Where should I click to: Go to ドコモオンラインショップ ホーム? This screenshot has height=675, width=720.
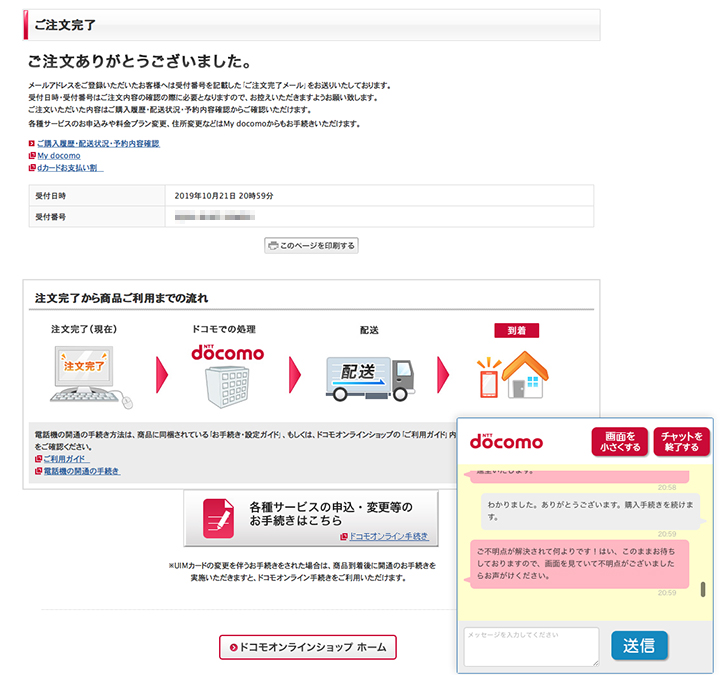tap(308, 647)
